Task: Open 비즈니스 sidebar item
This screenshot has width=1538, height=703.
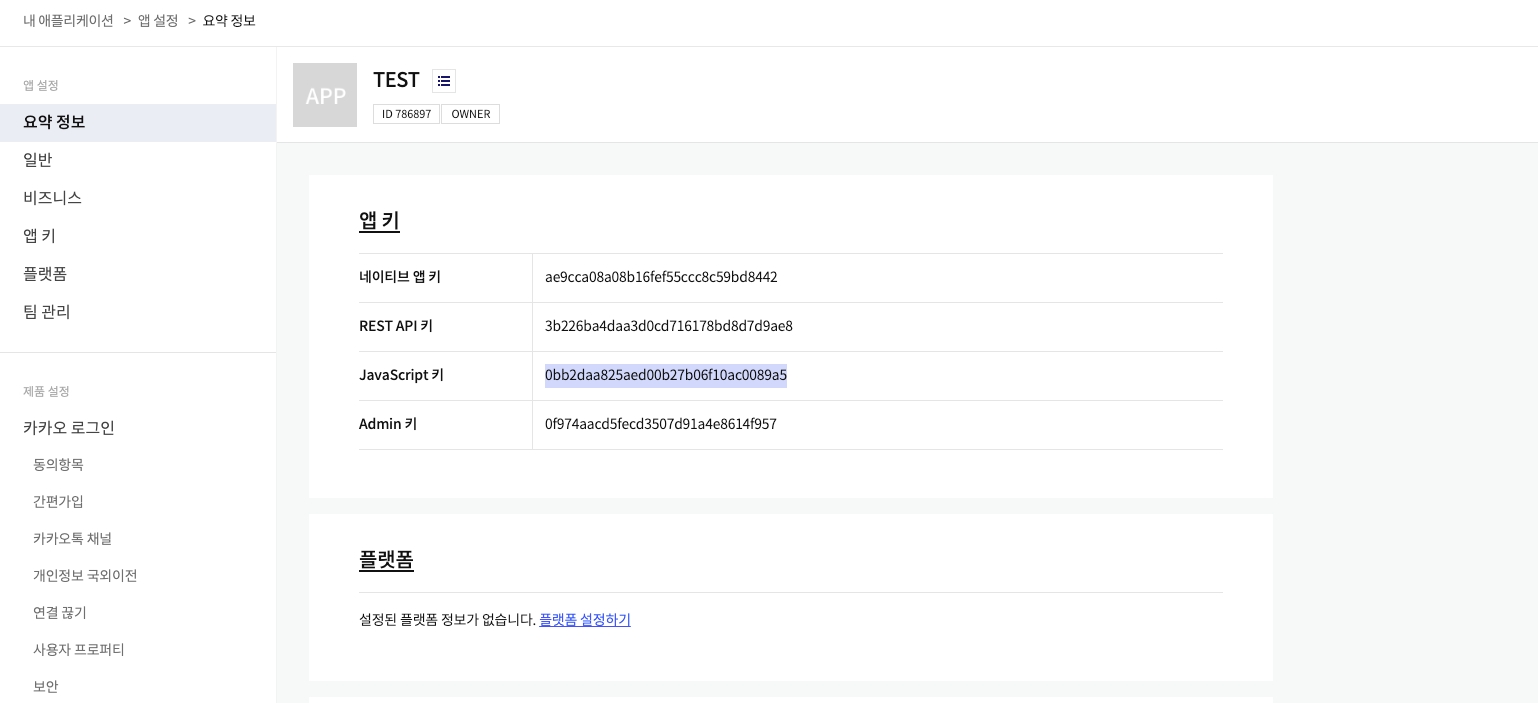Action: tap(53, 198)
